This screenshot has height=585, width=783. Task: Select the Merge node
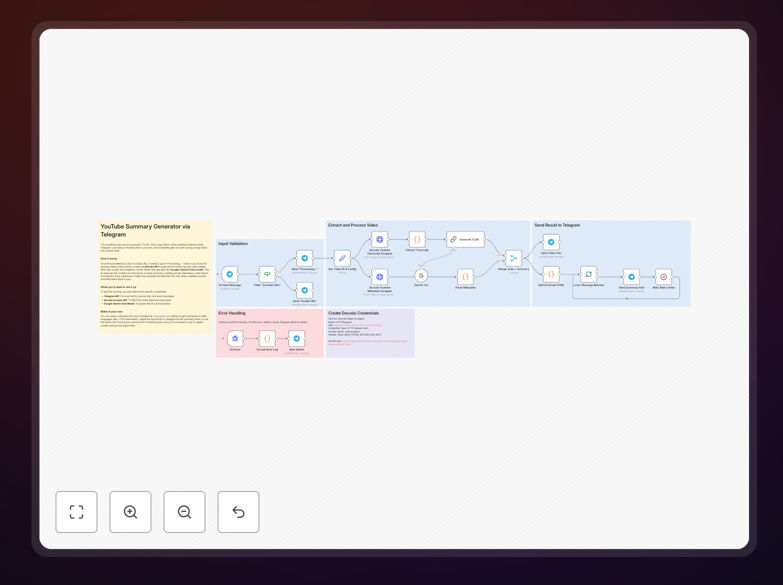point(513,258)
